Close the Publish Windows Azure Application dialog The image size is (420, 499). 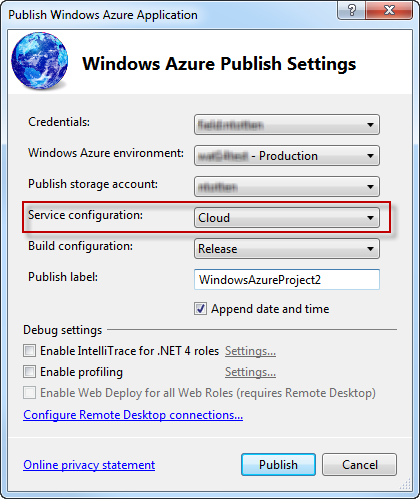389,10
